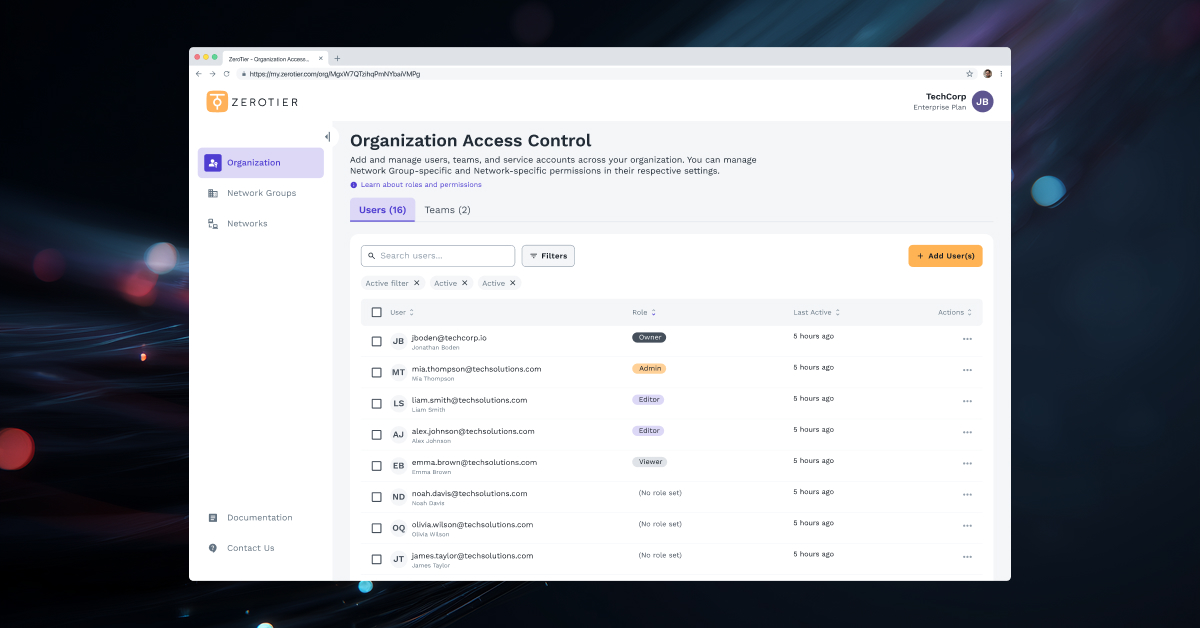Click the Add User(s) button
The width and height of the screenshot is (1200, 628).
944,255
